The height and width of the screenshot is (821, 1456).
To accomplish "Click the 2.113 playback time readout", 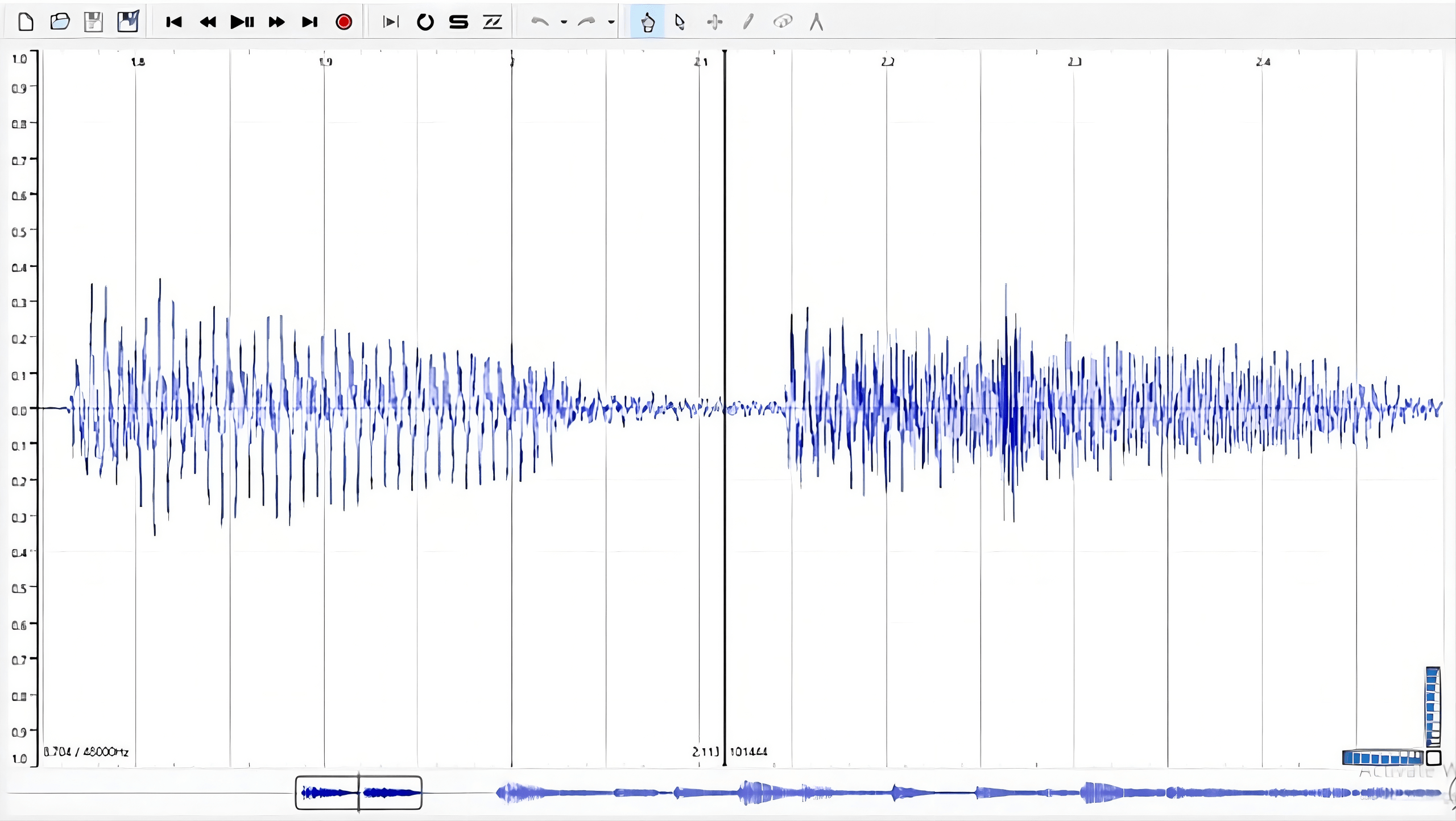I will [706, 752].
